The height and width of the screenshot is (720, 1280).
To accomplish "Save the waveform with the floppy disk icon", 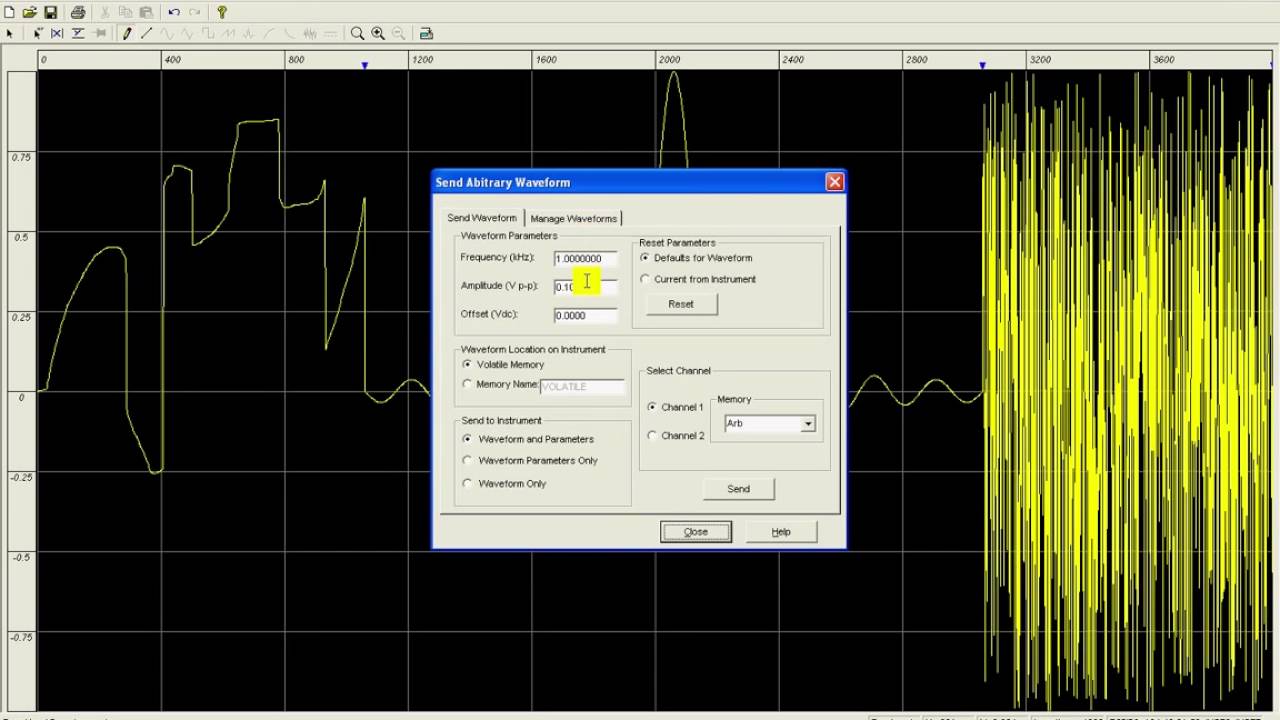I will point(50,12).
